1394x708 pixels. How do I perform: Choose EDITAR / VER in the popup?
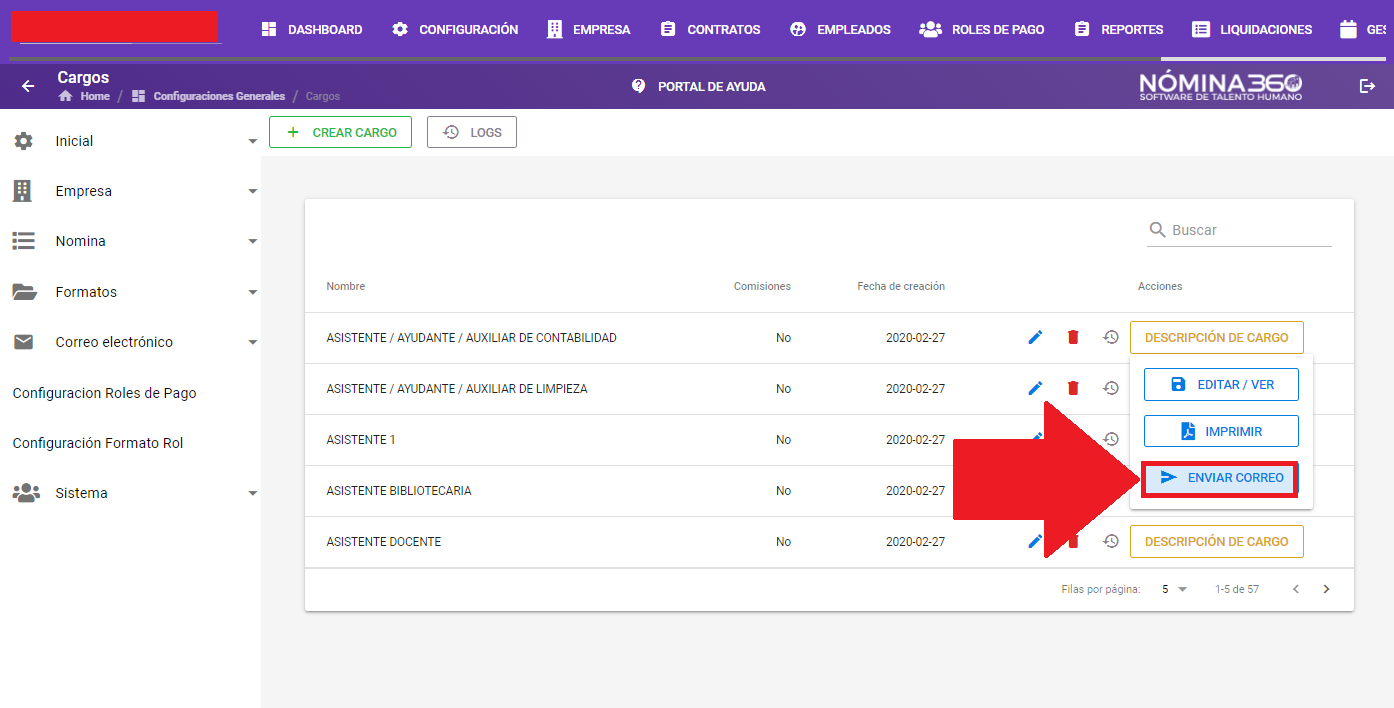tap(1221, 385)
